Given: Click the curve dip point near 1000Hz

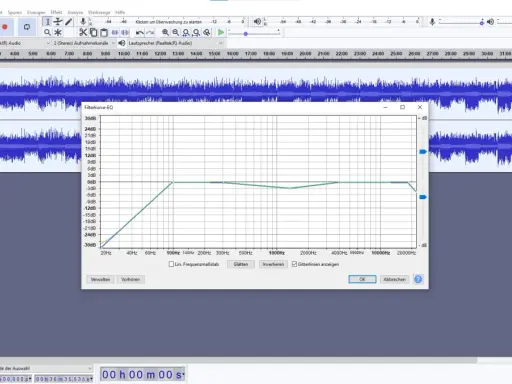Looking at the screenshot, I should click(x=290, y=188).
